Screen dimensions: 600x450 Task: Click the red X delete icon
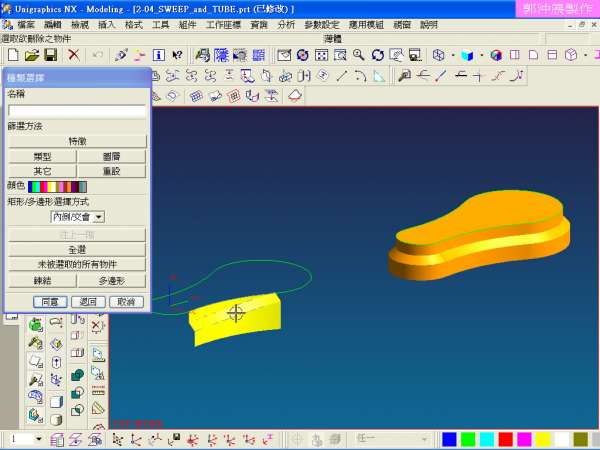pos(73,55)
